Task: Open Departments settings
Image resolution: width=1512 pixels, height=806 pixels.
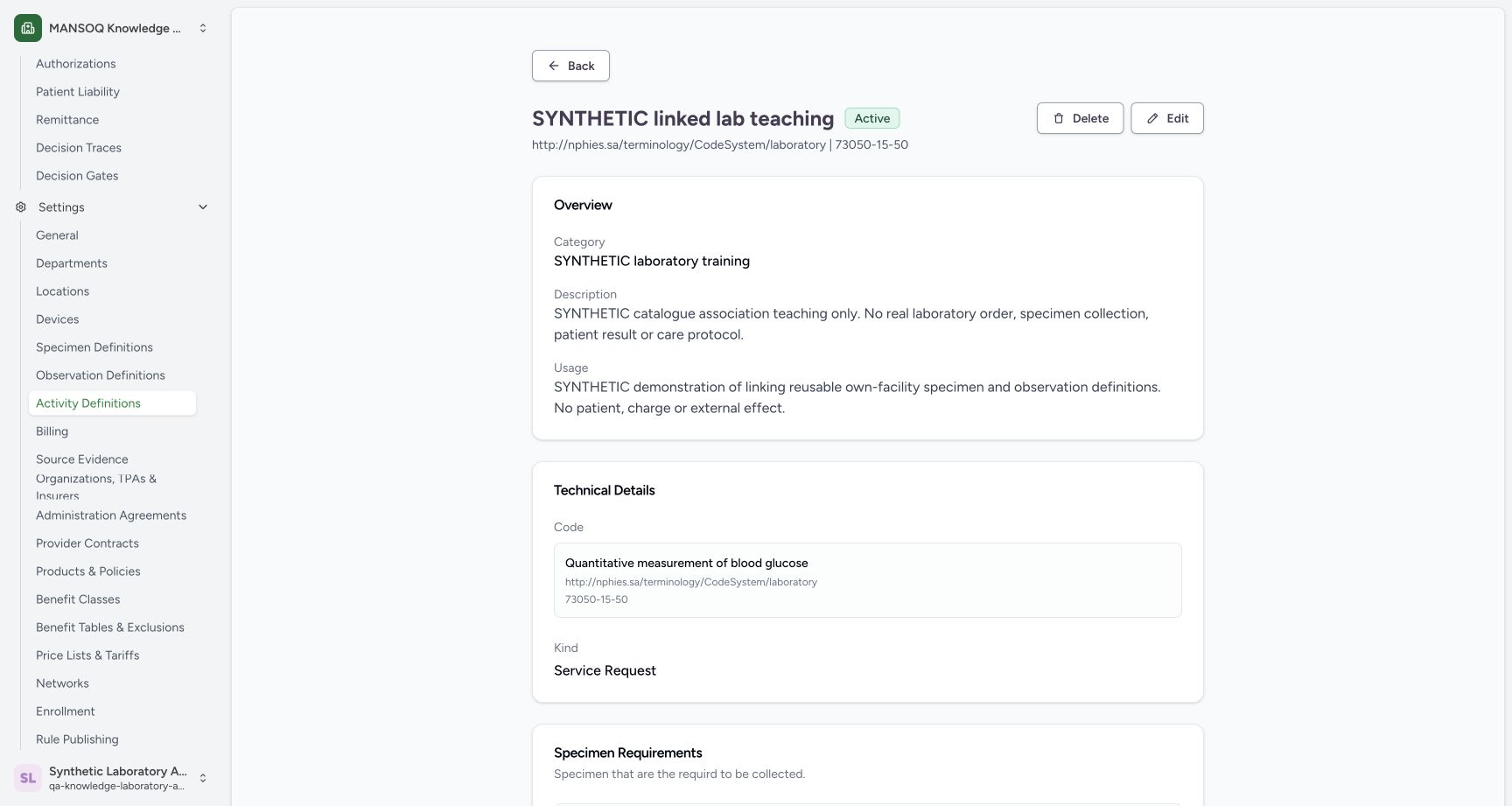Action: tap(72, 263)
